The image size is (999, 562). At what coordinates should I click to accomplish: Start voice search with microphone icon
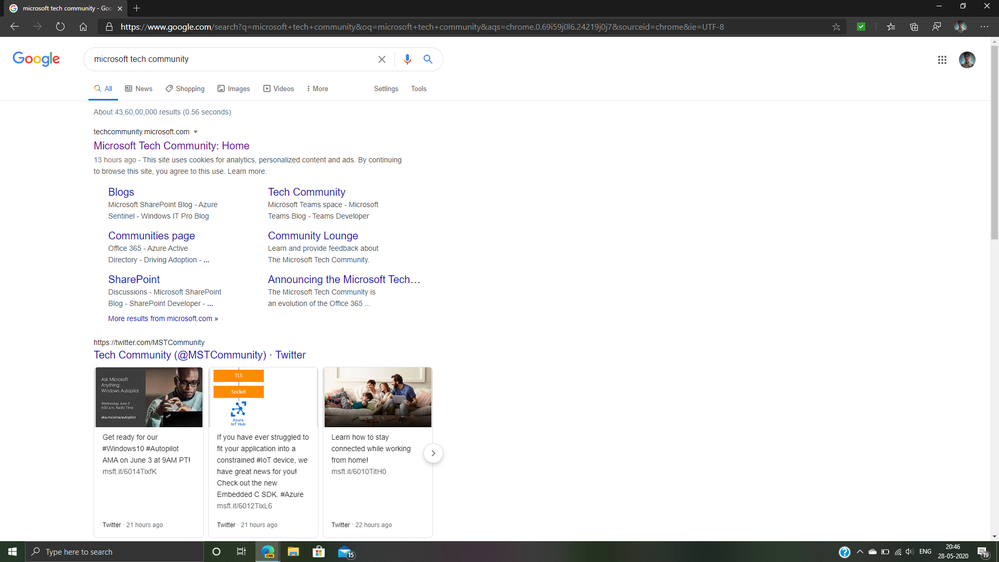click(407, 59)
